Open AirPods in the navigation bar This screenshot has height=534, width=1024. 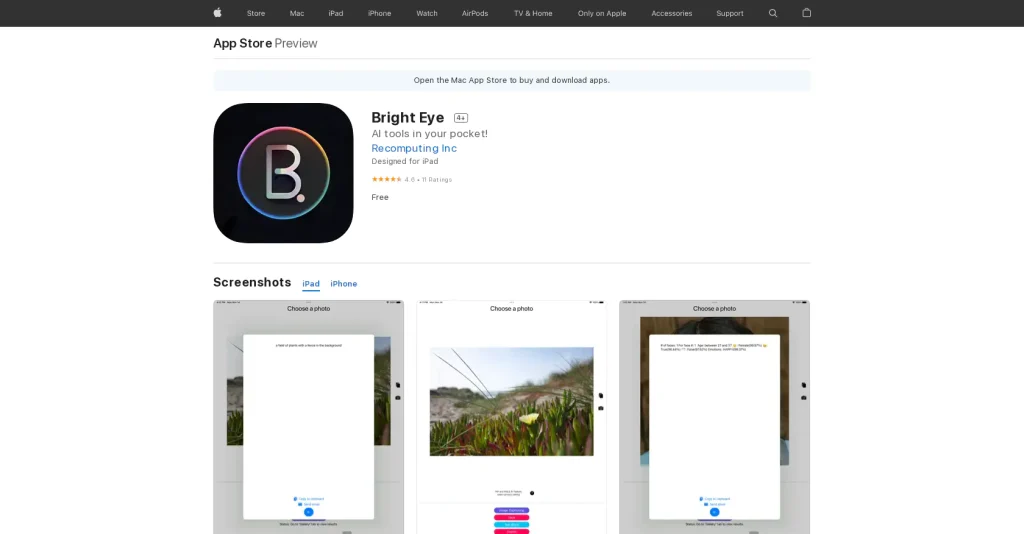tap(475, 13)
